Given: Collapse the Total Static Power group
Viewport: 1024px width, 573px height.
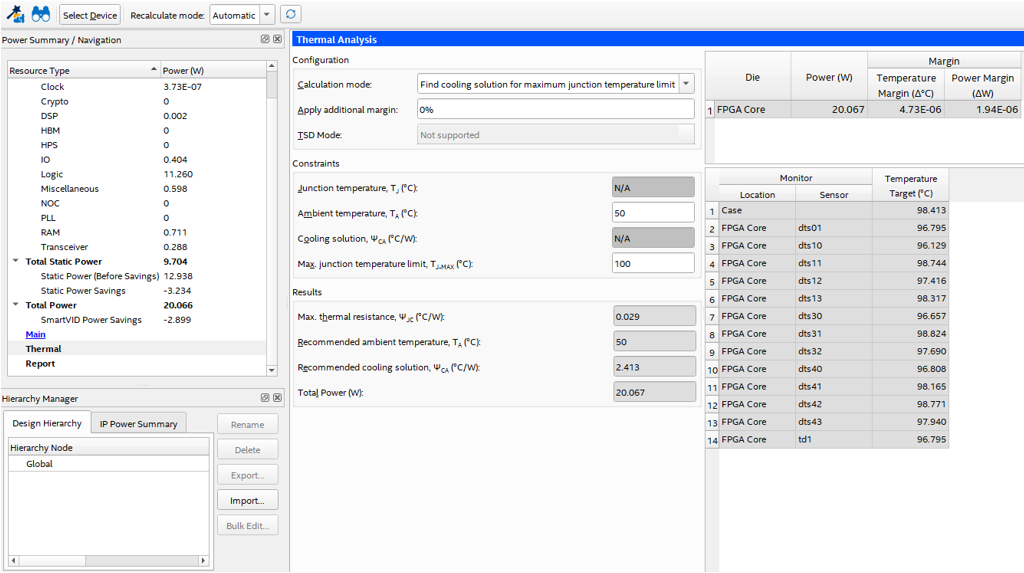Looking at the screenshot, I should (x=16, y=262).
